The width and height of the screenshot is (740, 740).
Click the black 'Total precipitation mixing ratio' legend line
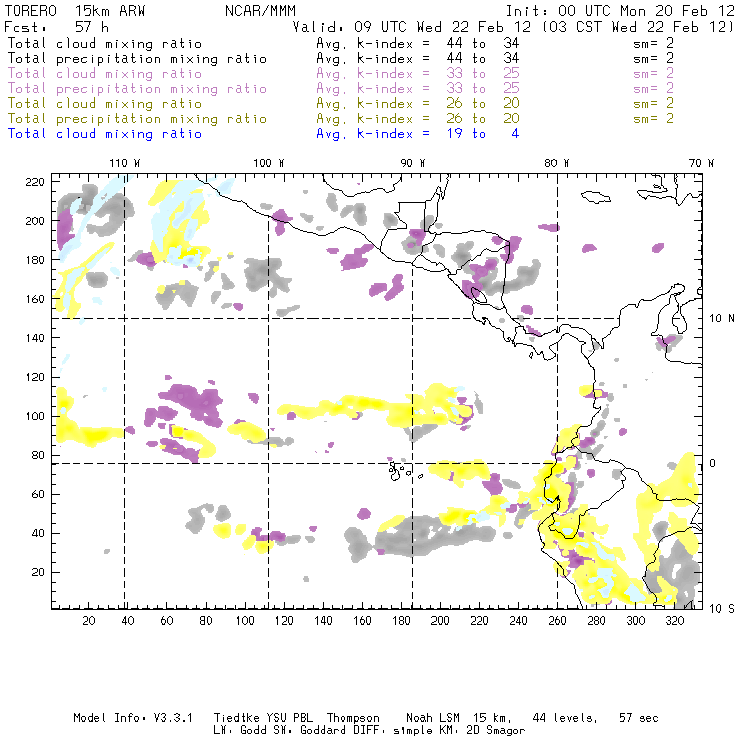137,59
